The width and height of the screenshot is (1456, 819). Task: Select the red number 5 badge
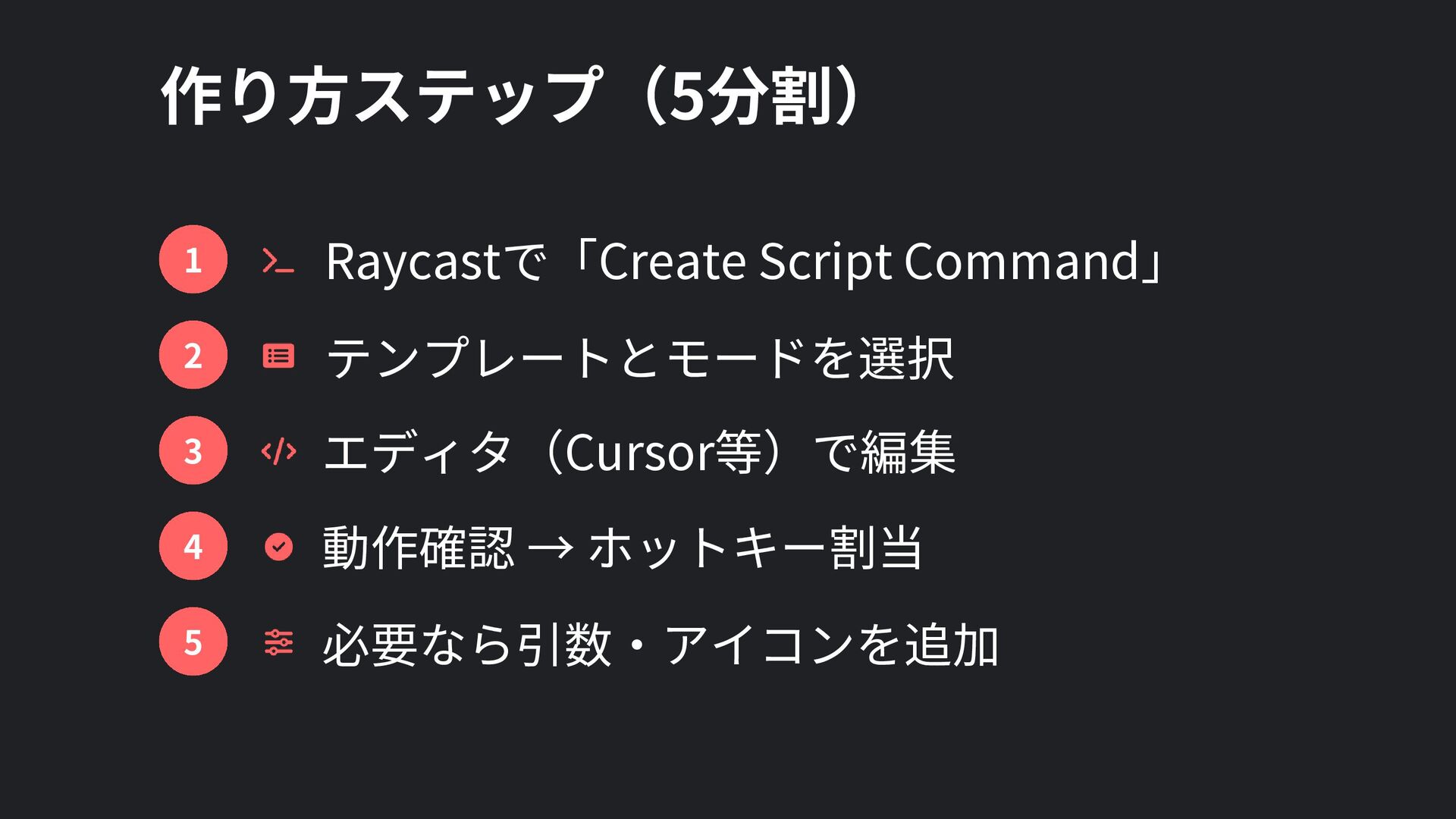tap(193, 642)
